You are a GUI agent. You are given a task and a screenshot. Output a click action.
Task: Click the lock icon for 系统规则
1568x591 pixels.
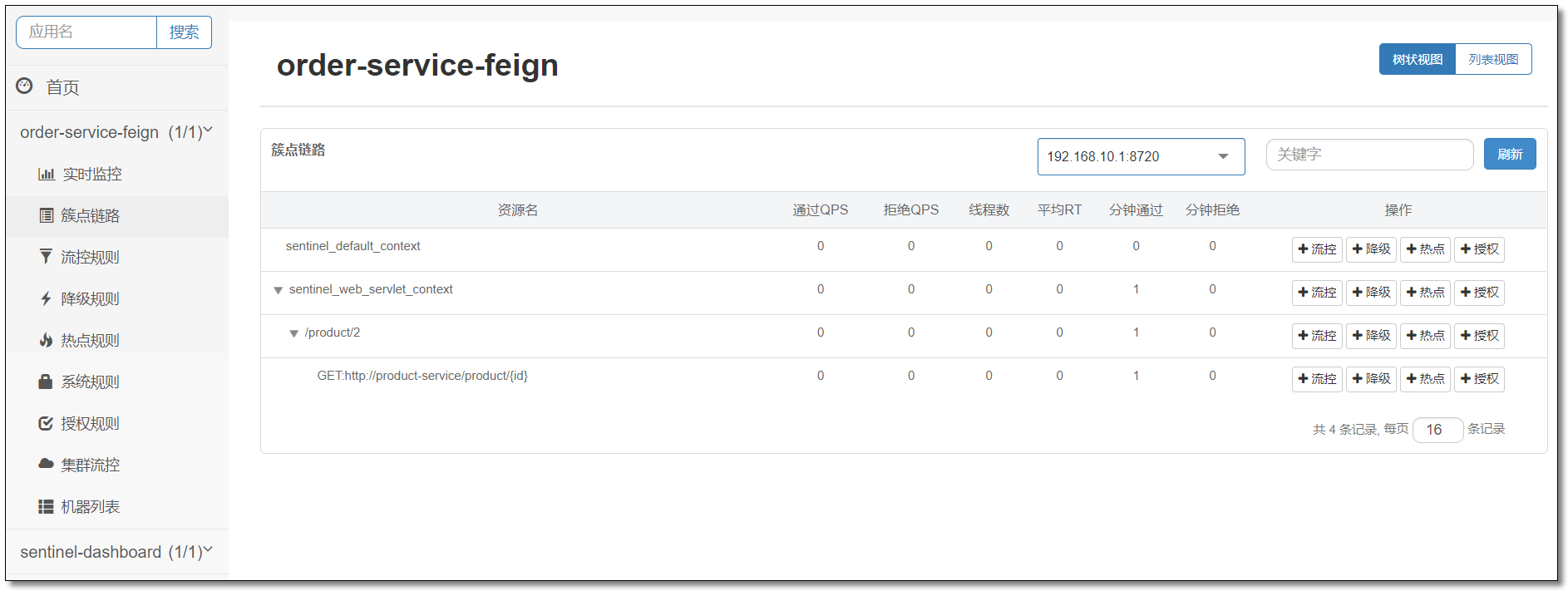47,382
